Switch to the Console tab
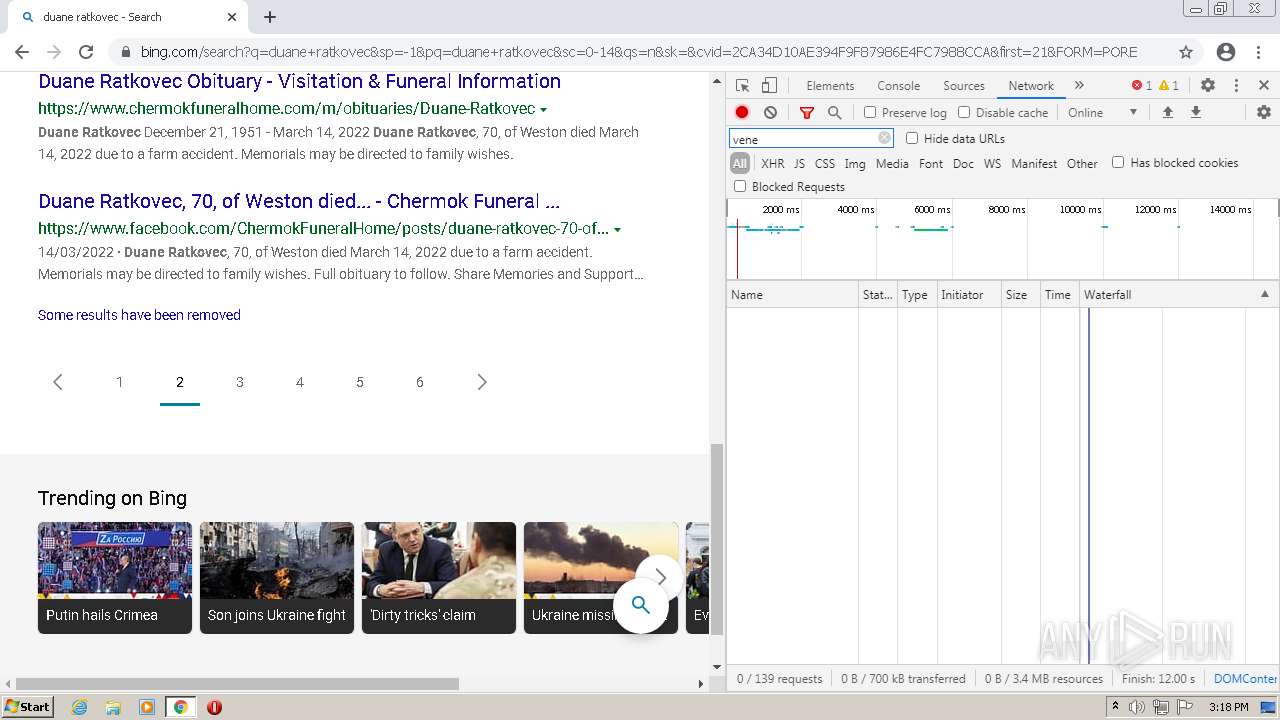This screenshot has width=1280, height=720. tap(898, 86)
